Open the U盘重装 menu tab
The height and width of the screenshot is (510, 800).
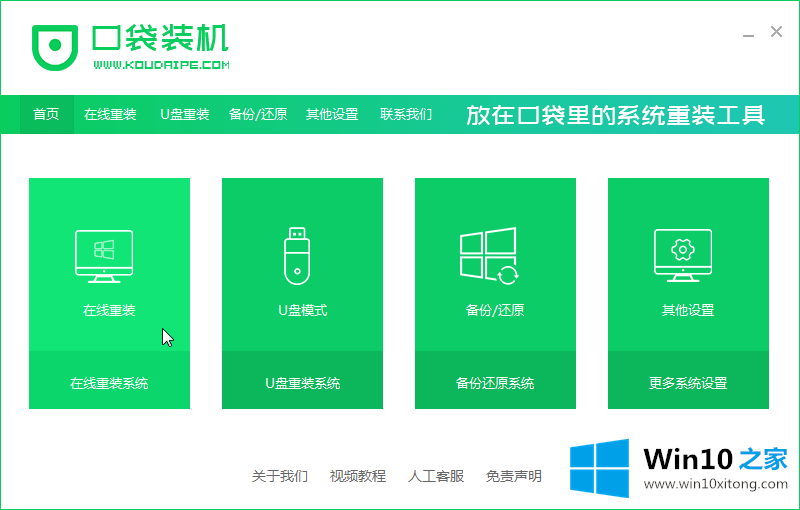pyautogui.click(x=185, y=114)
